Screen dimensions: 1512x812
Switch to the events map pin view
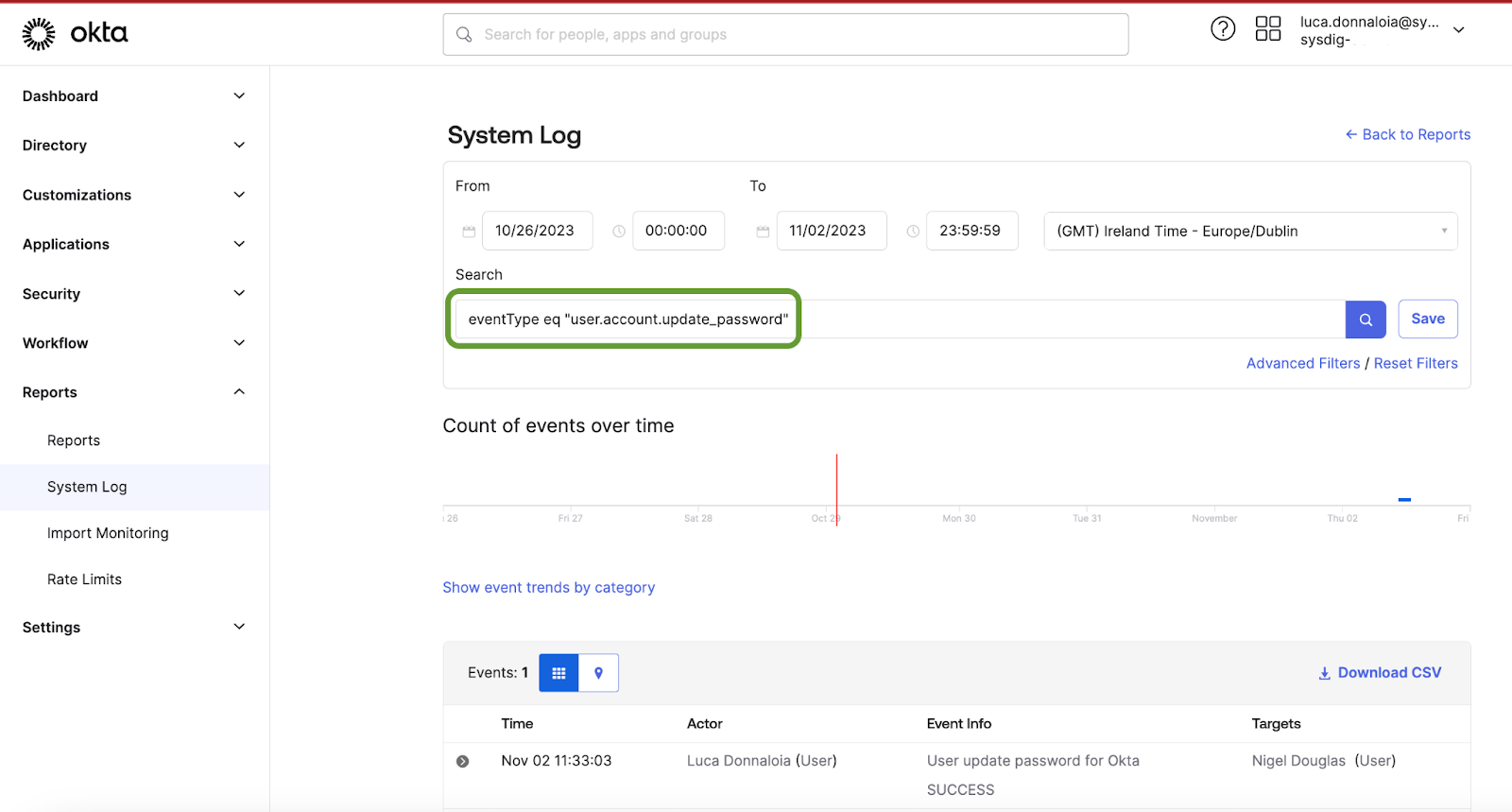click(598, 673)
